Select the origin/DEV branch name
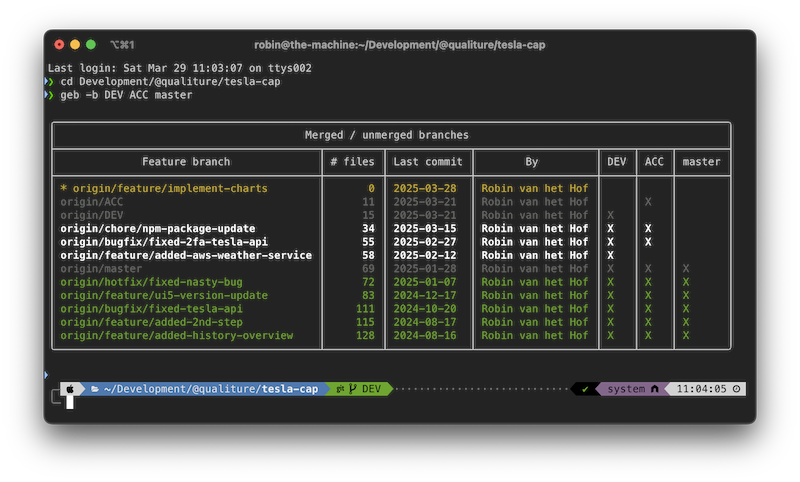800x482 pixels. click(91, 215)
